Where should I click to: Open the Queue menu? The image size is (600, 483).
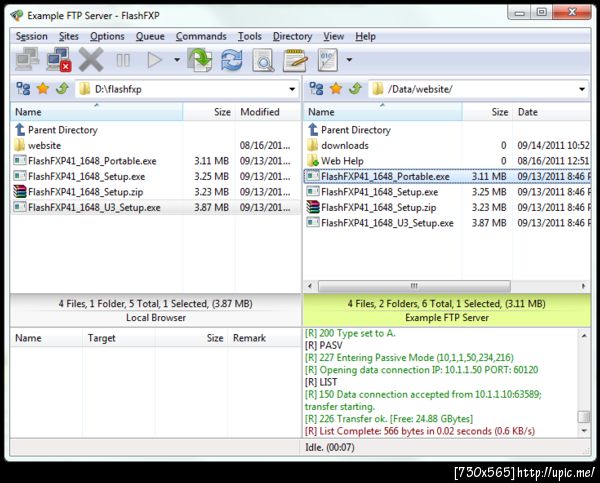(150, 36)
